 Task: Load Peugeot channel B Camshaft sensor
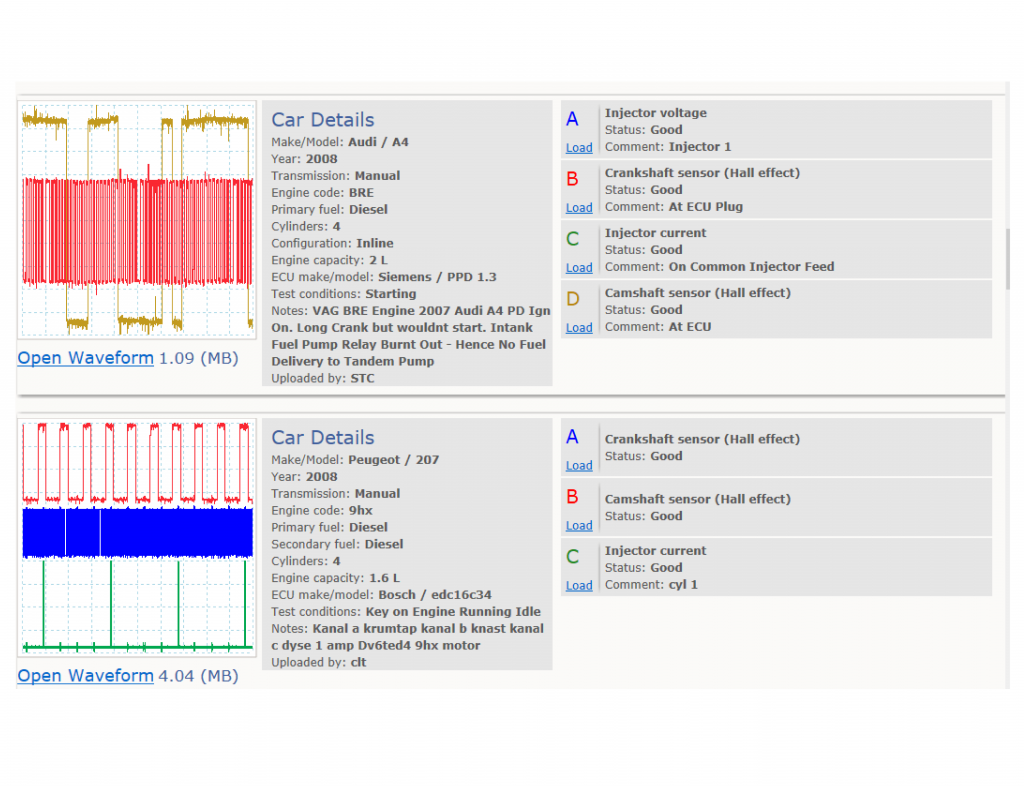(x=579, y=526)
